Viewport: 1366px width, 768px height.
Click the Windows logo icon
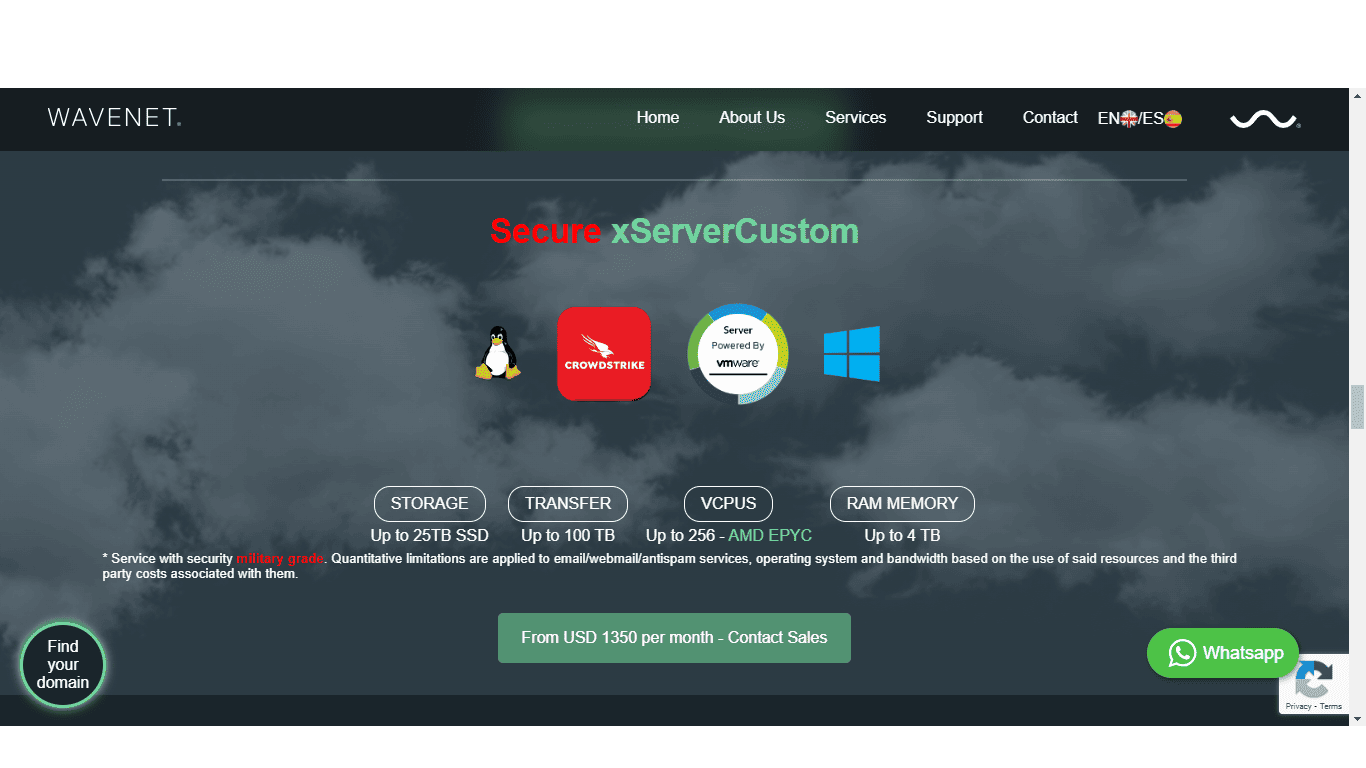(x=852, y=353)
